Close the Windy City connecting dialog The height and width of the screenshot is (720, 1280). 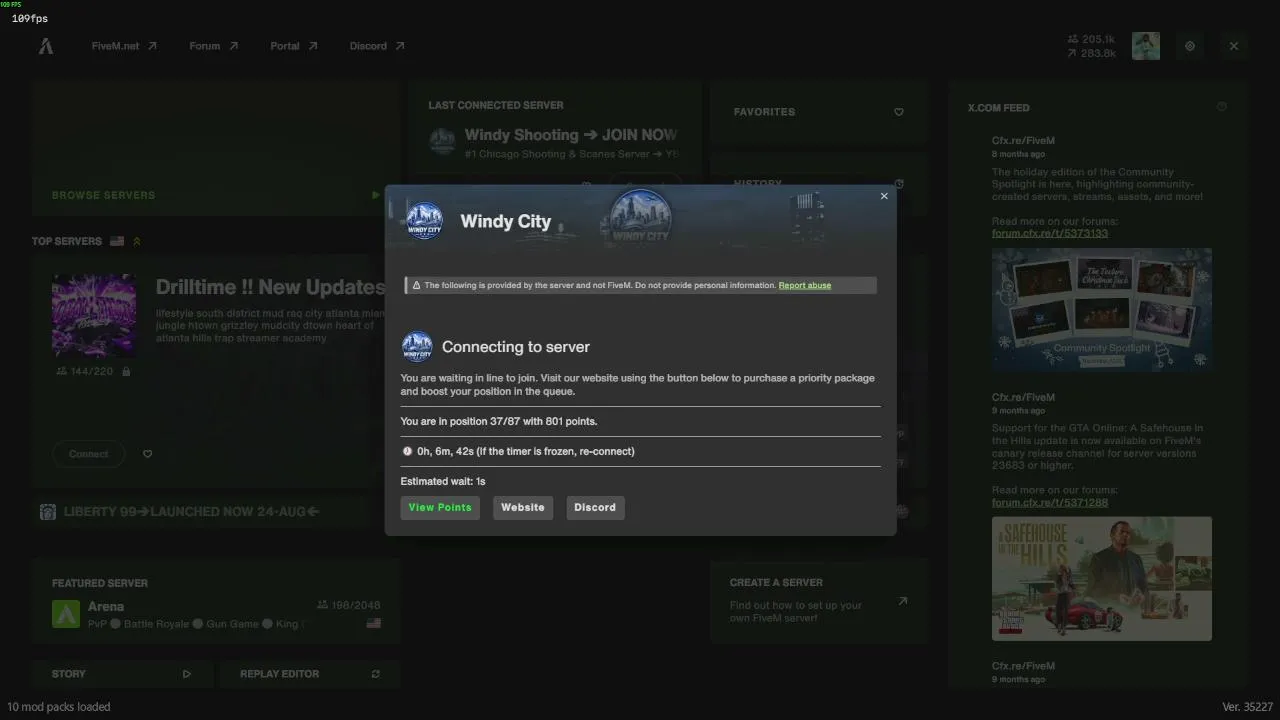click(x=884, y=196)
